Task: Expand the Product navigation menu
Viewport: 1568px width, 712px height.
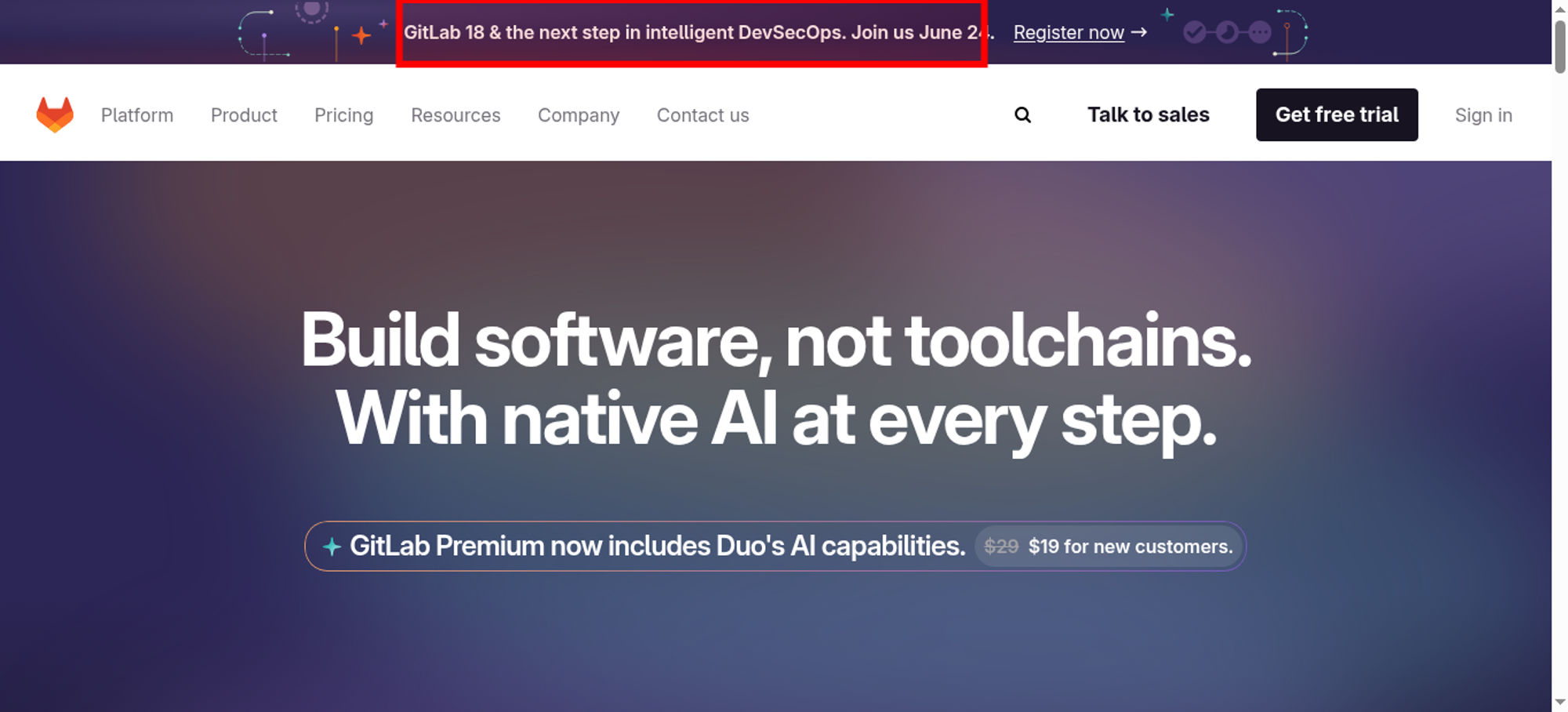Action: pos(244,114)
